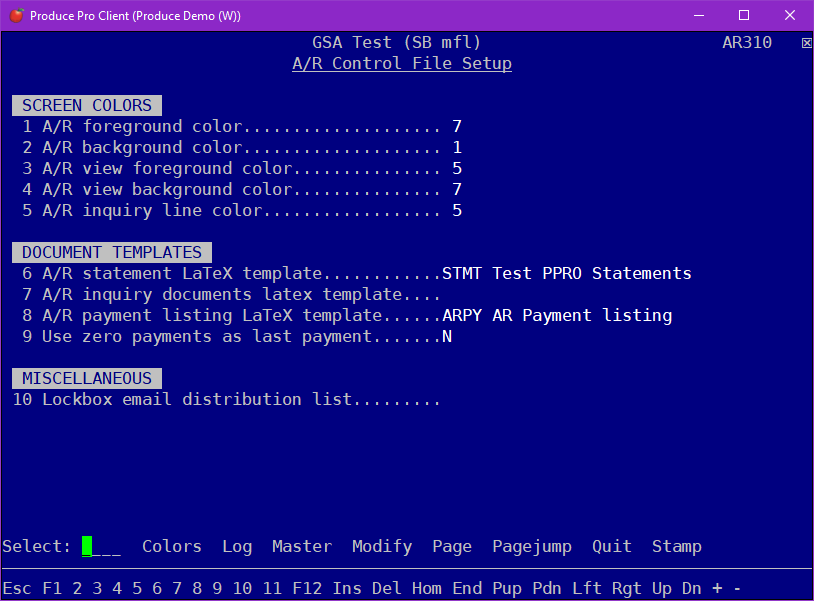Select line 8 A/R payment listing LaTeX template
The height and width of the screenshot is (601, 814).
[347, 316]
